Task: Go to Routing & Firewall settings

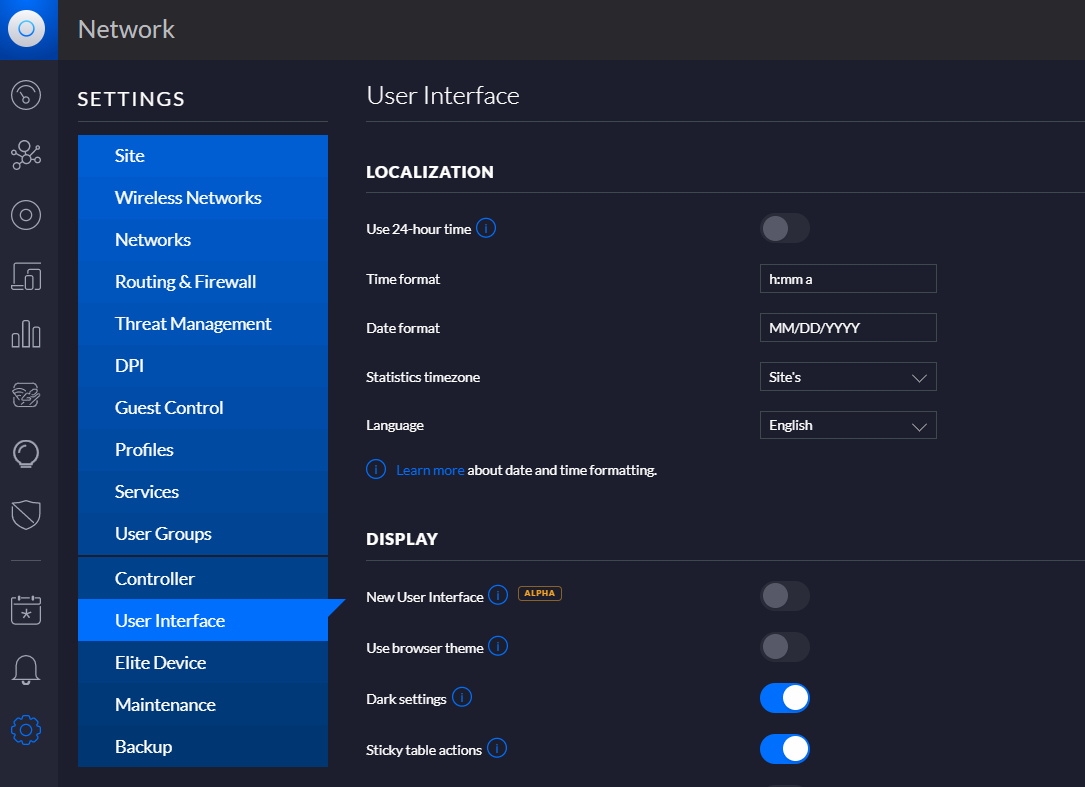Action: (185, 282)
